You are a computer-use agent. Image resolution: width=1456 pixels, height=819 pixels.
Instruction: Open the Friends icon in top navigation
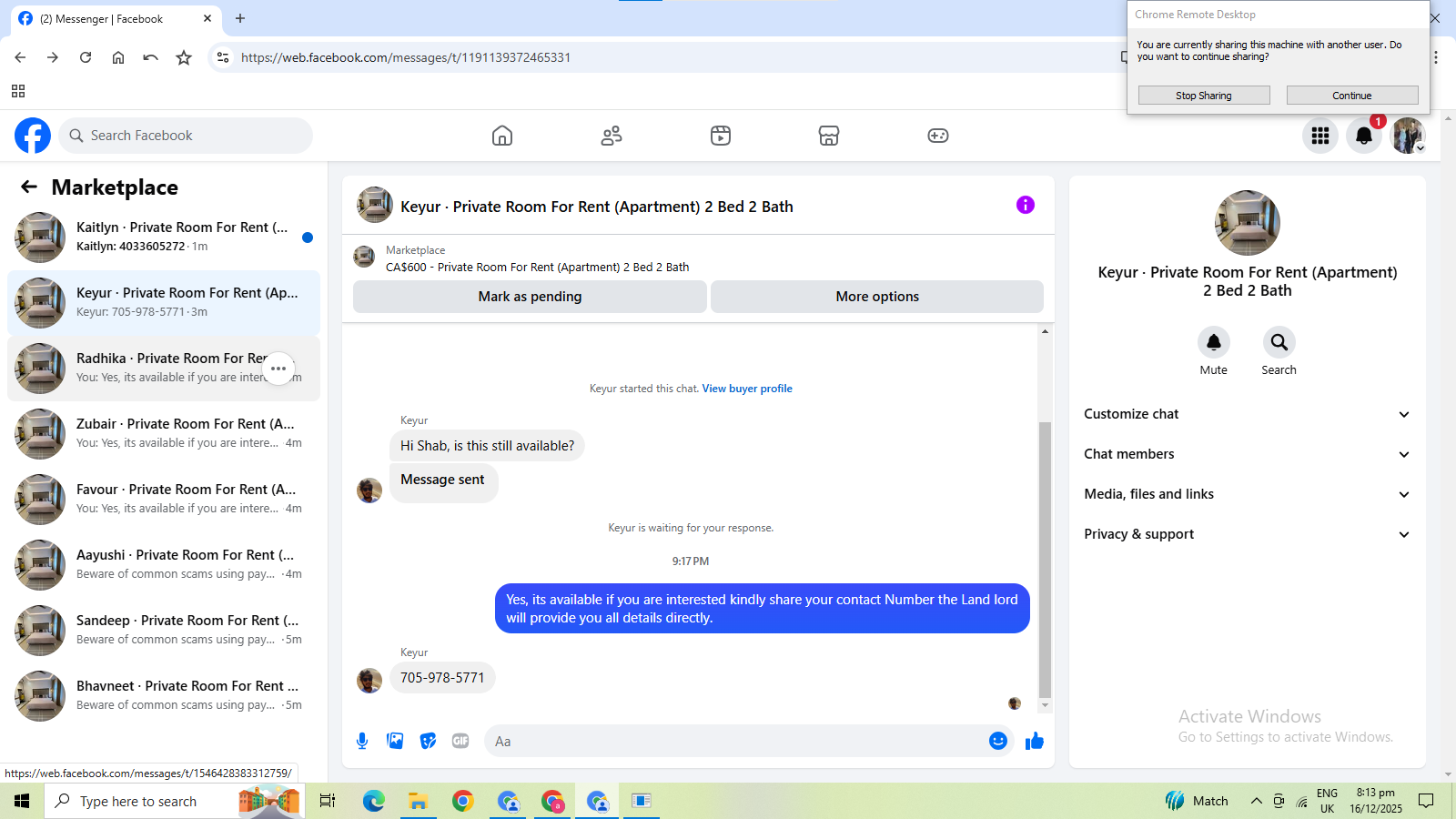[612, 136]
